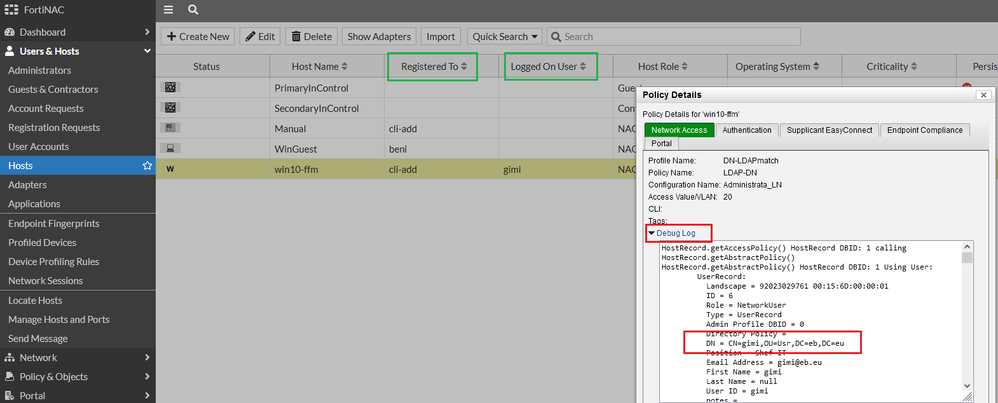Switch to the Authentication tab
The image size is (998, 403).
(x=746, y=130)
